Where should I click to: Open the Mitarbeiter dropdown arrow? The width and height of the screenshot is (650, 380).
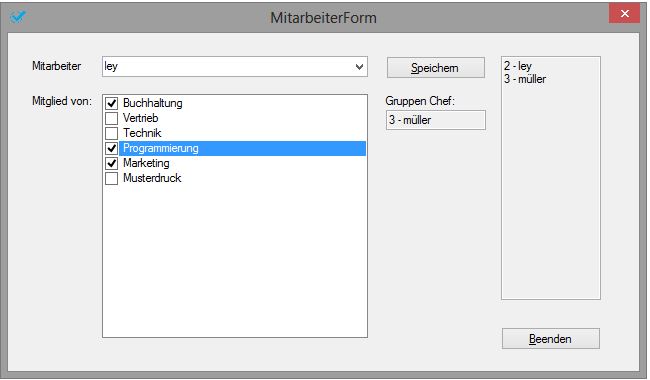pos(359,67)
